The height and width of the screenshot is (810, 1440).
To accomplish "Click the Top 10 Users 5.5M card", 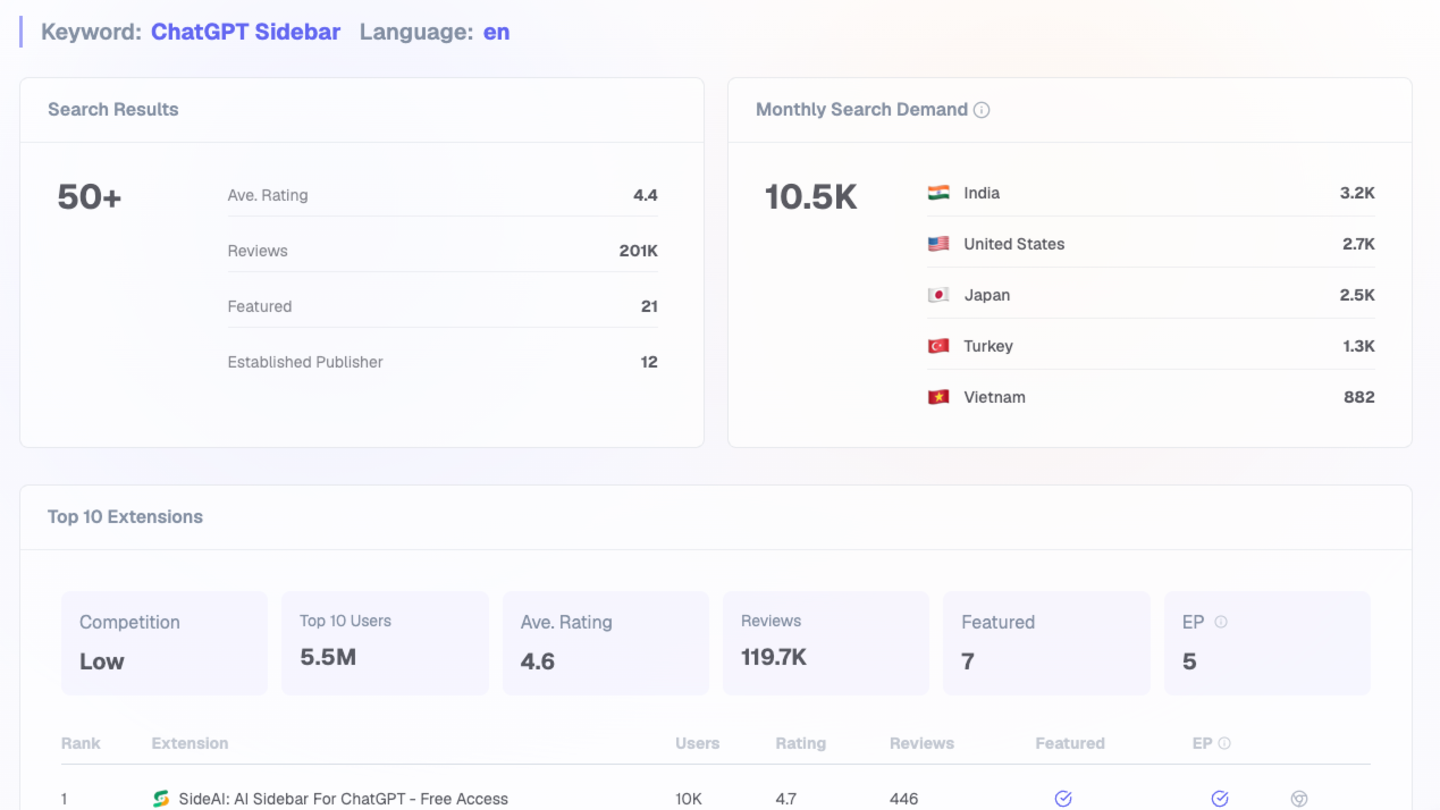I will [x=385, y=643].
